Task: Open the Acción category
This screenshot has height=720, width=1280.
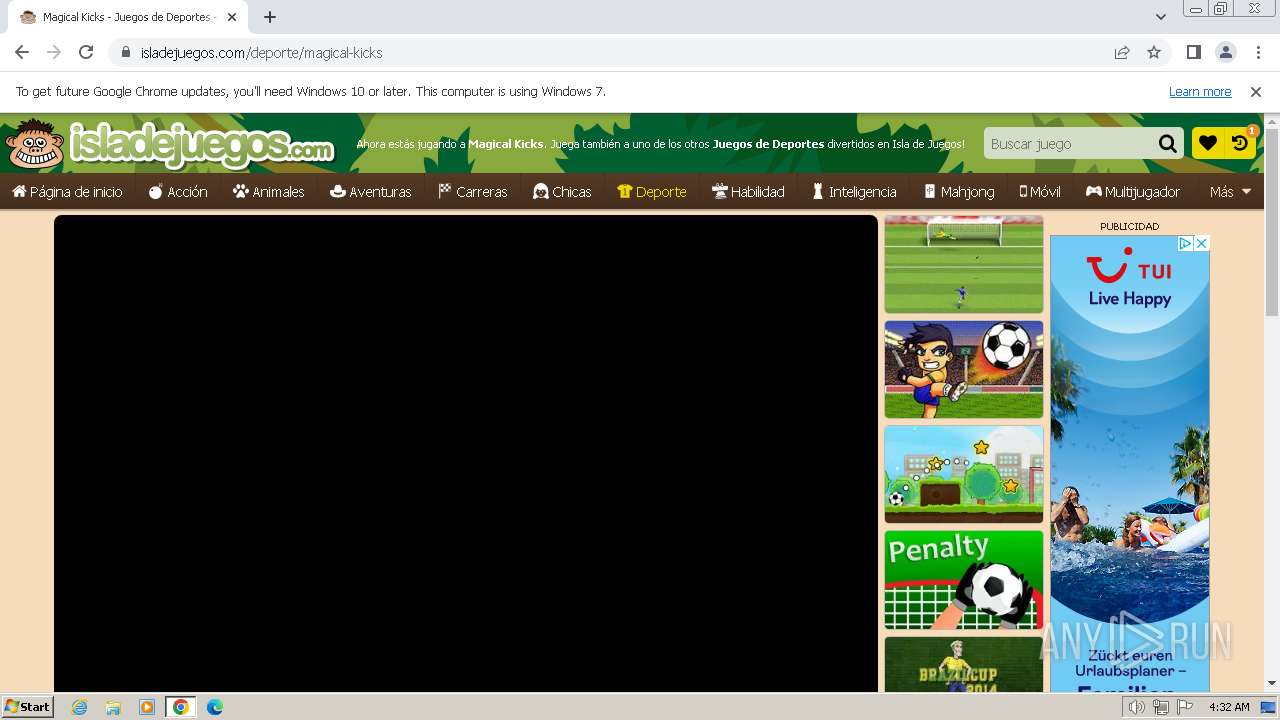Action: pos(178,191)
